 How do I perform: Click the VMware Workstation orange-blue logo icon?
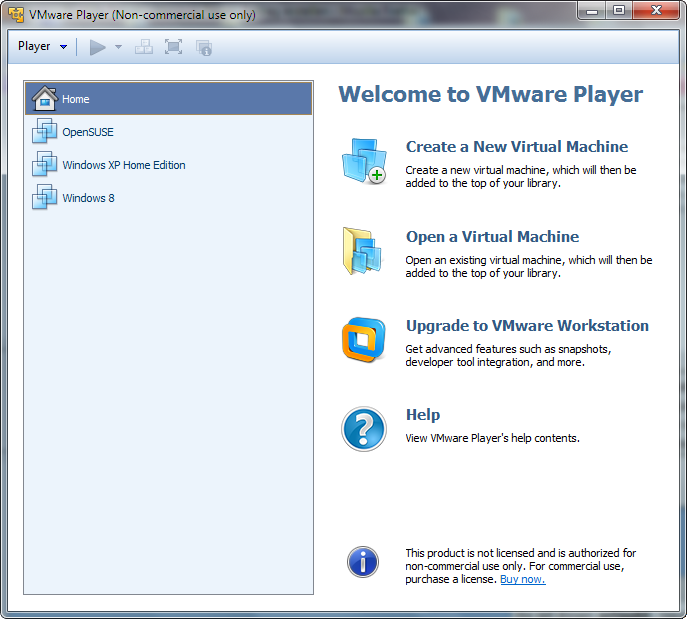(364, 340)
